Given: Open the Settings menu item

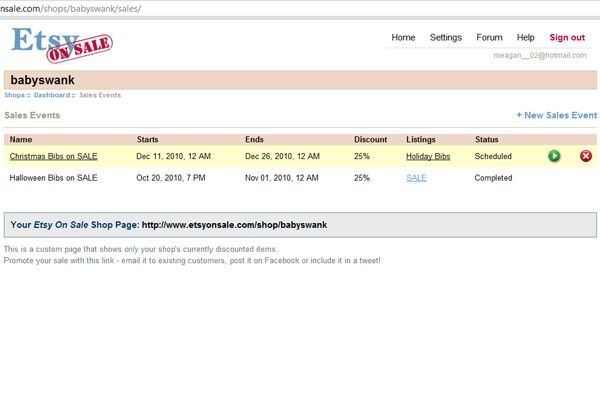Looking at the screenshot, I should pos(445,38).
